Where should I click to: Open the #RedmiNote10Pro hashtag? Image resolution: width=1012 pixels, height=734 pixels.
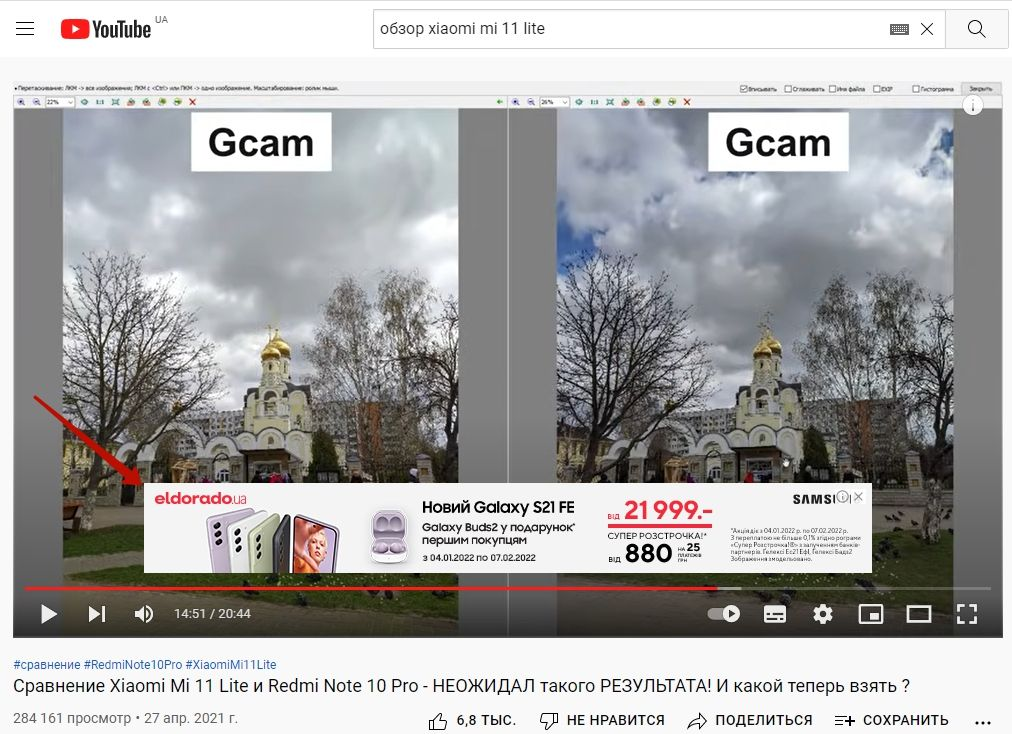[x=133, y=664]
